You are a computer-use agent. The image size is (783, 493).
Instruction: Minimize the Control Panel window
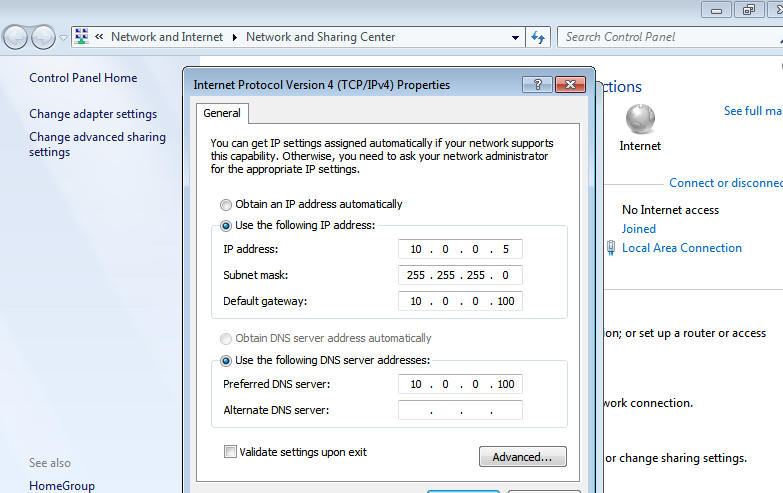pos(716,10)
